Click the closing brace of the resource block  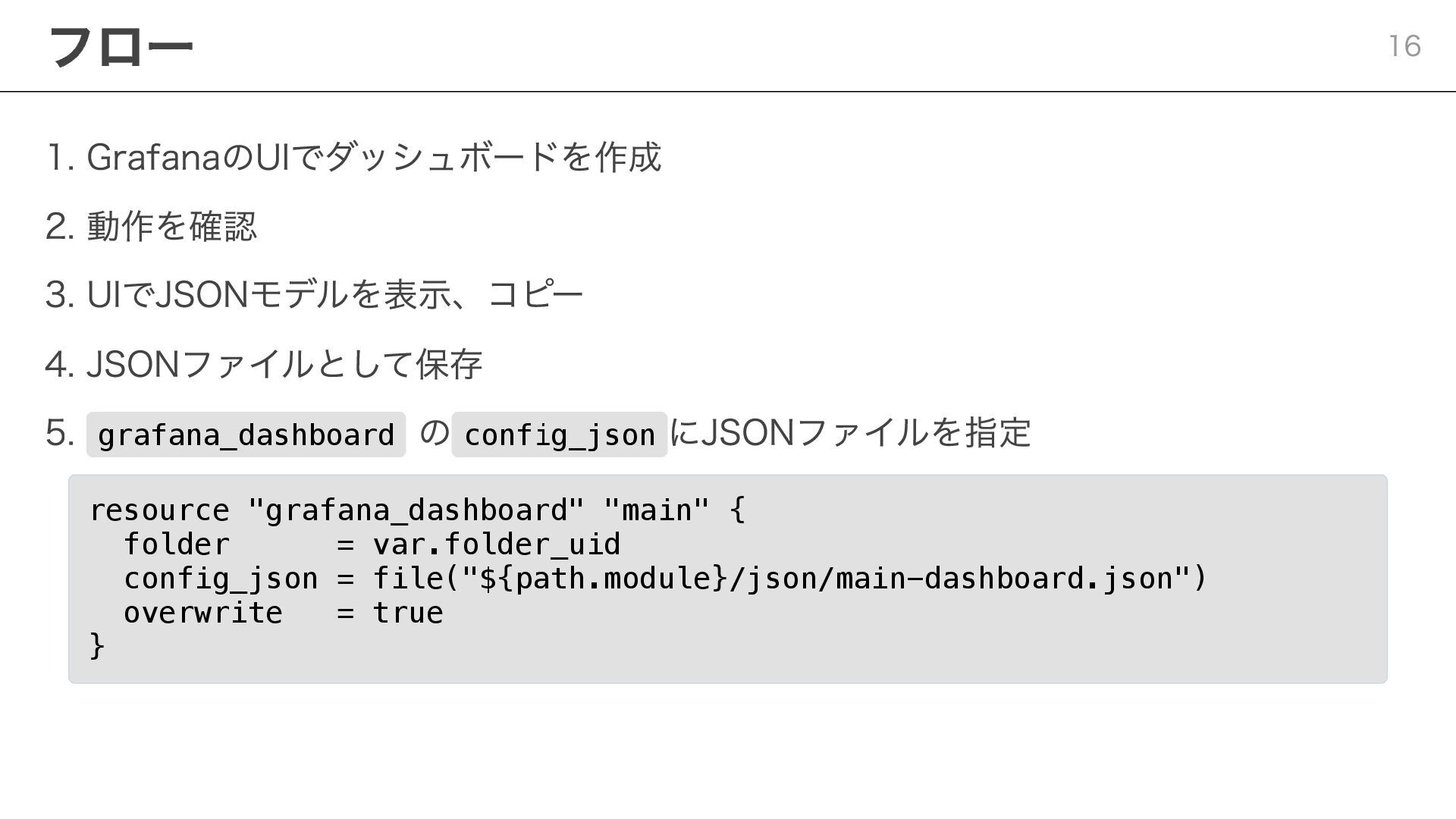click(97, 646)
